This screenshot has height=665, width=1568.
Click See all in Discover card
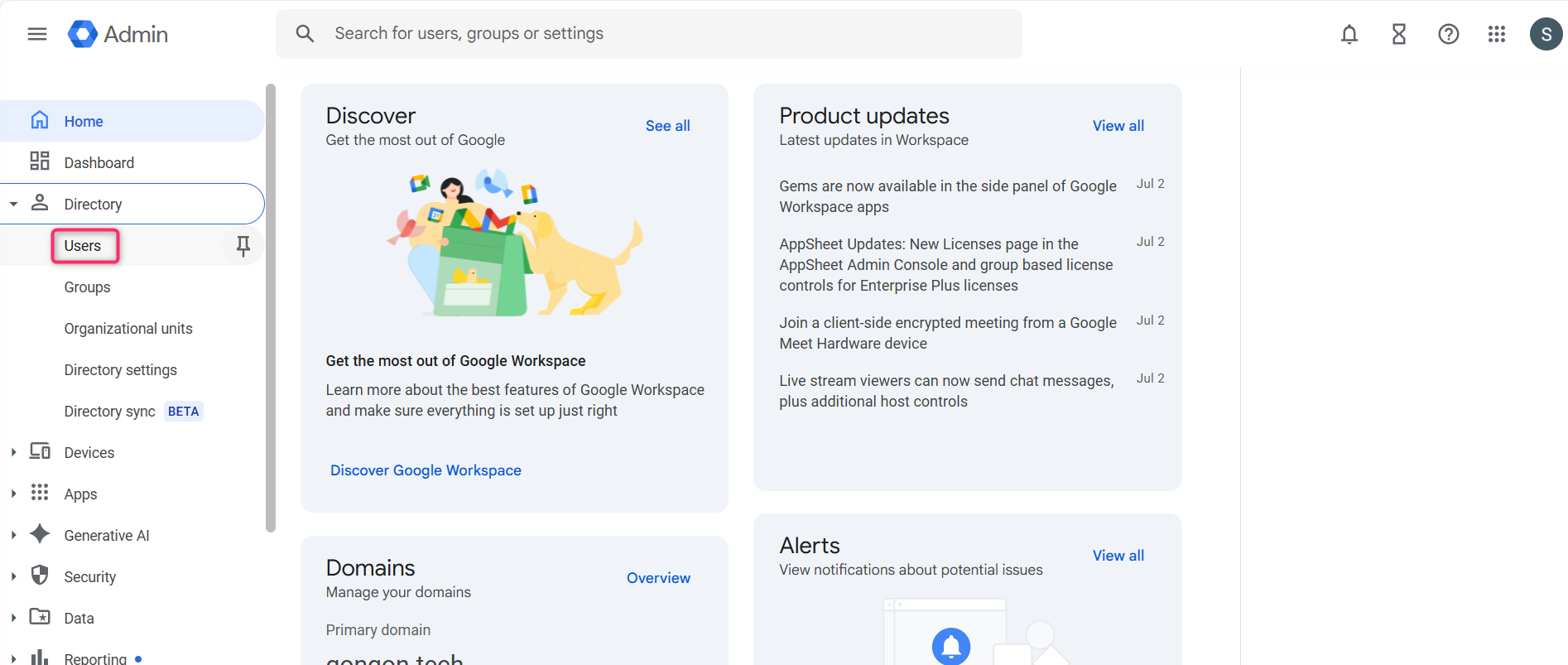pos(668,126)
